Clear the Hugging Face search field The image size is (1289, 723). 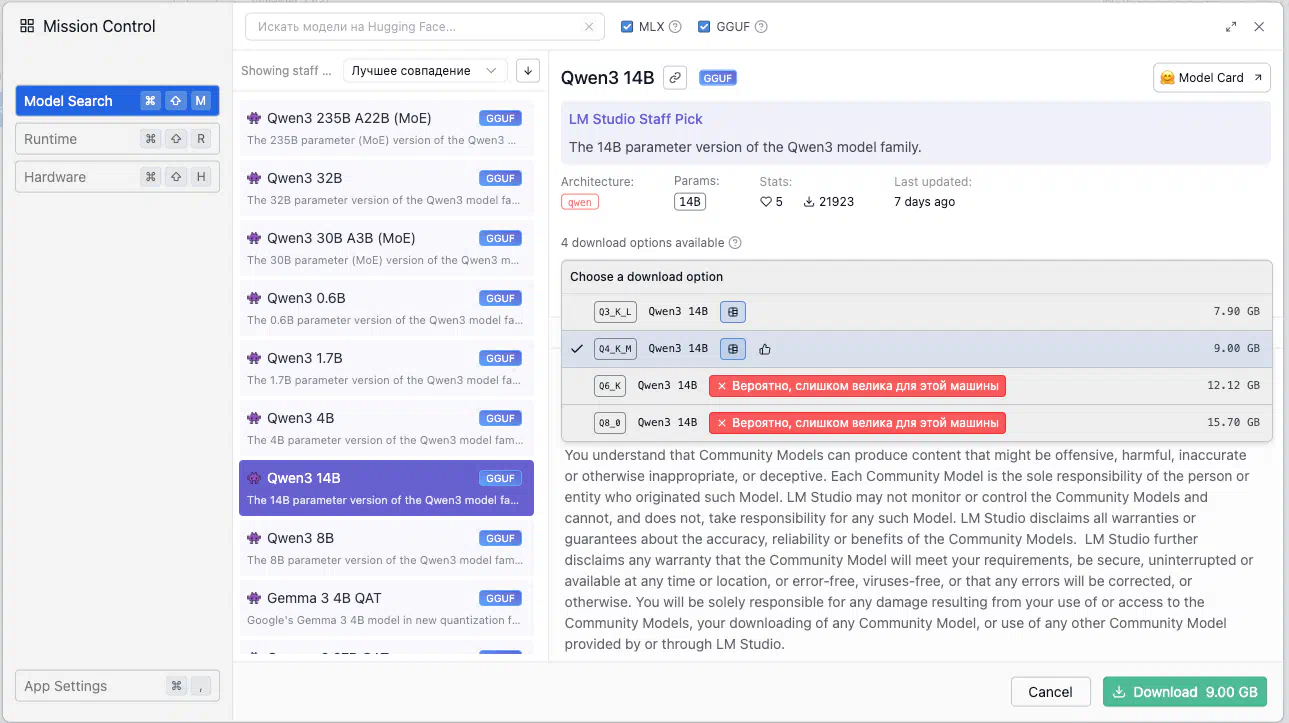589,27
